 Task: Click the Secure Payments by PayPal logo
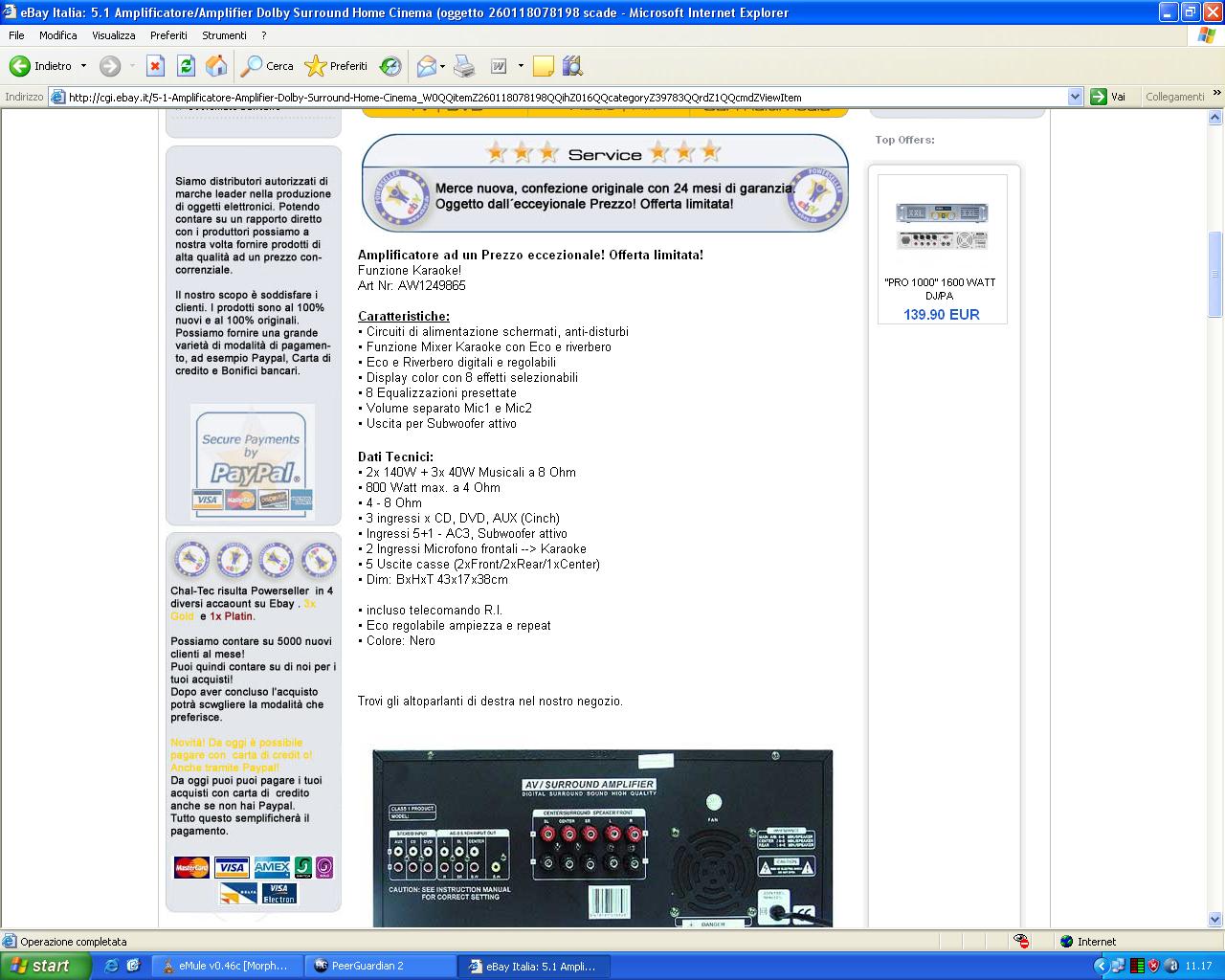(x=252, y=461)
